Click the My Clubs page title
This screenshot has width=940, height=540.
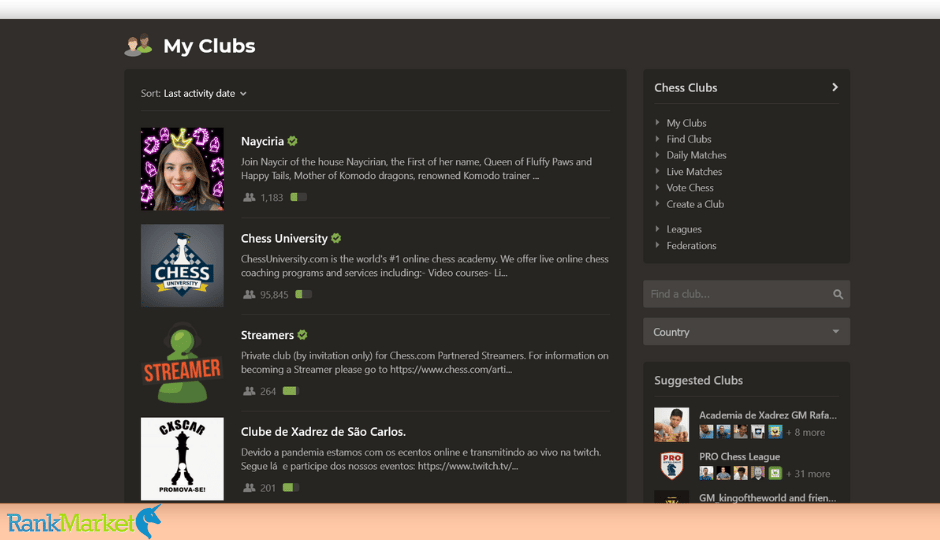(209, 46)
